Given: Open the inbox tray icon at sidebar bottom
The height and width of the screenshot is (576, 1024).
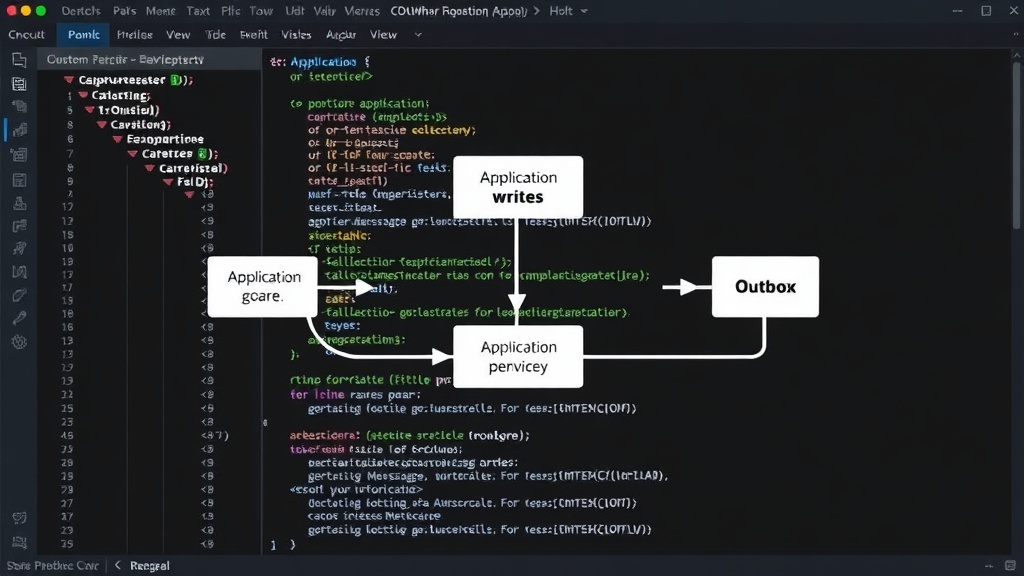Looking at the screenshot, I should coord(19,543).
